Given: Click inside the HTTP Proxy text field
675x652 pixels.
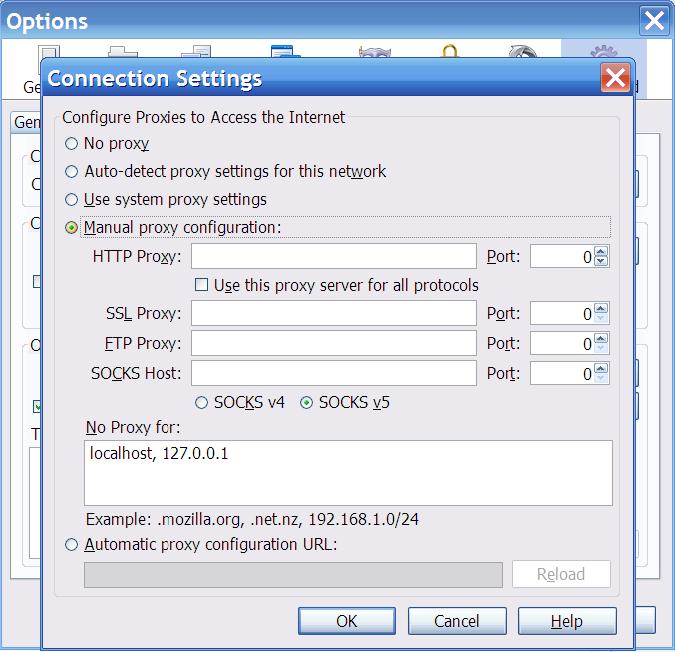Looking at the screenshot, I should coord(334,256).
